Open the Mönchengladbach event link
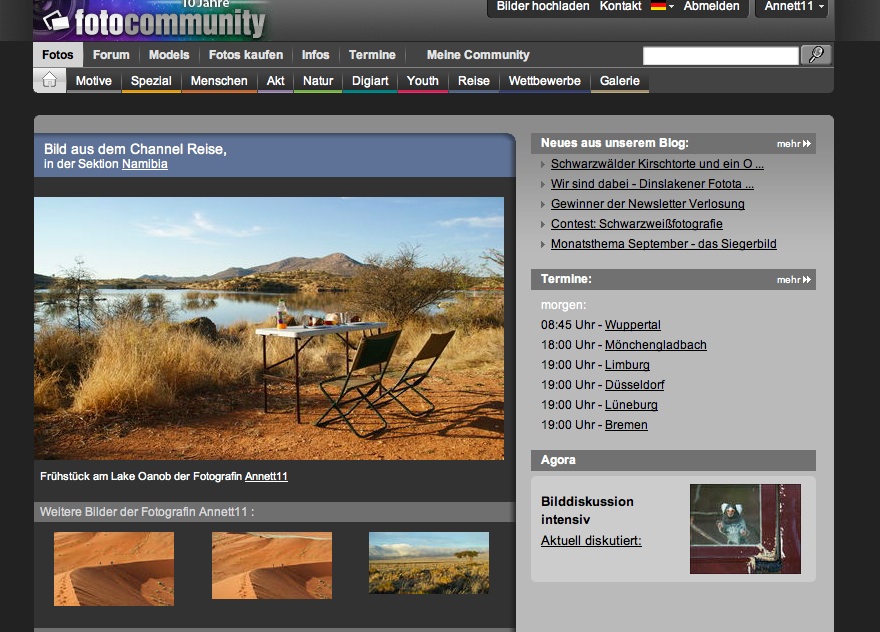The width and height of the screenshot is (880, 632). click(x=656, y=345)
